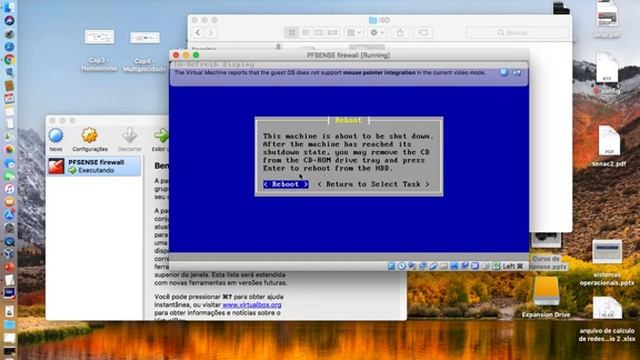Click the hard disk activity status icon

391,266
